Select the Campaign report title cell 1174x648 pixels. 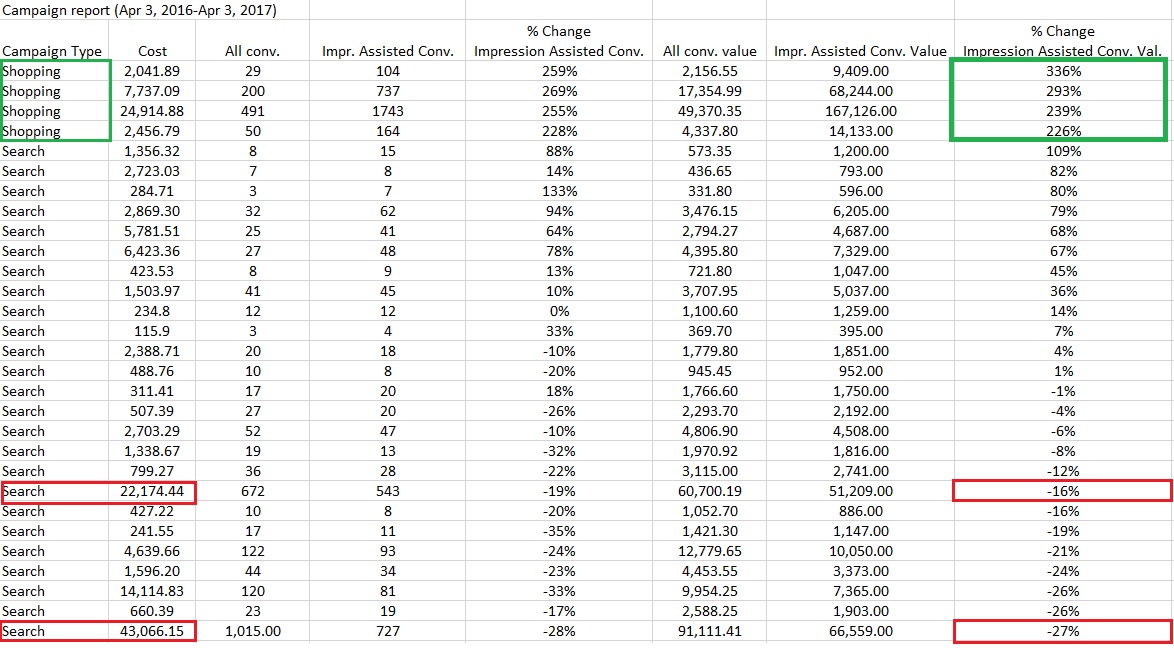tap(140, 11)
